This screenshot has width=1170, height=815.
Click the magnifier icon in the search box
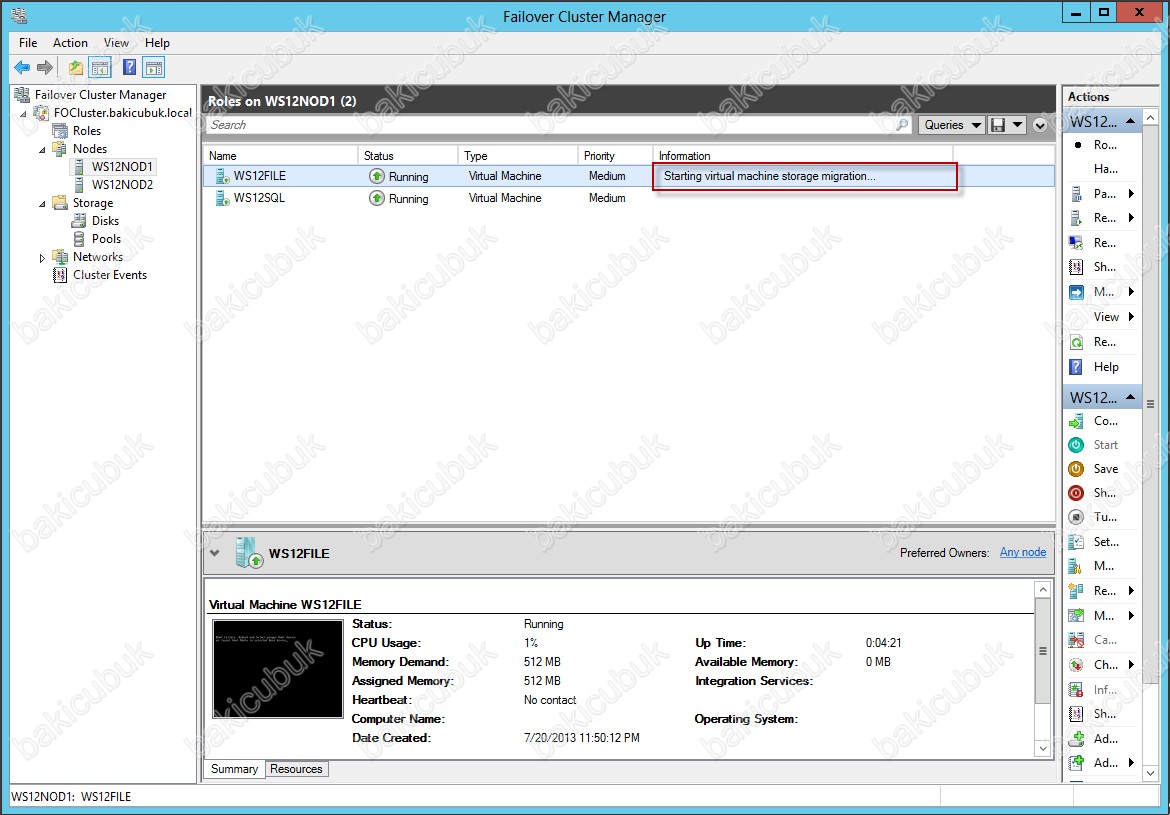[902, 125]
